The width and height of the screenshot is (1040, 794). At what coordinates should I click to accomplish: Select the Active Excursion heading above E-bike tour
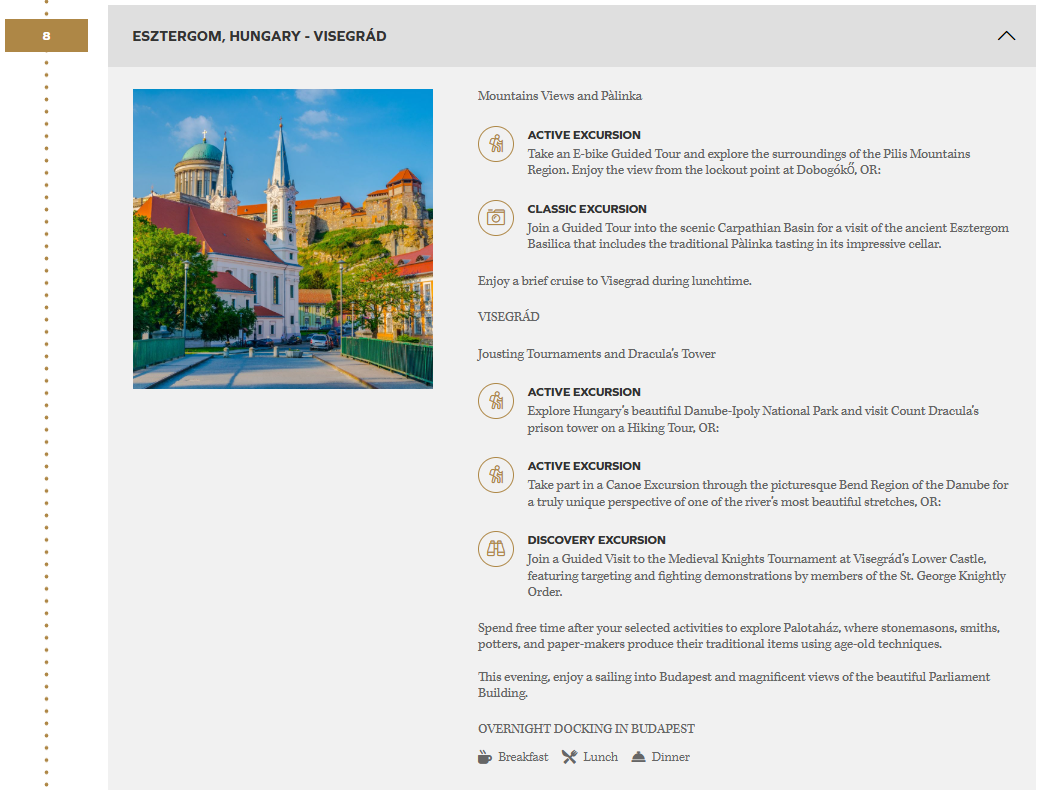[x=584, y=135]
